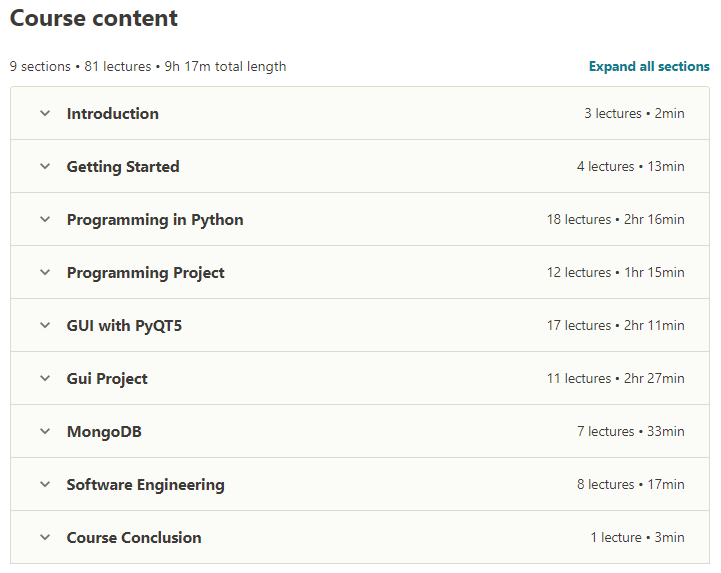The image size is (721, 573).
Task: Click chevron beside Course Conclusion
Action: [45, 537]
